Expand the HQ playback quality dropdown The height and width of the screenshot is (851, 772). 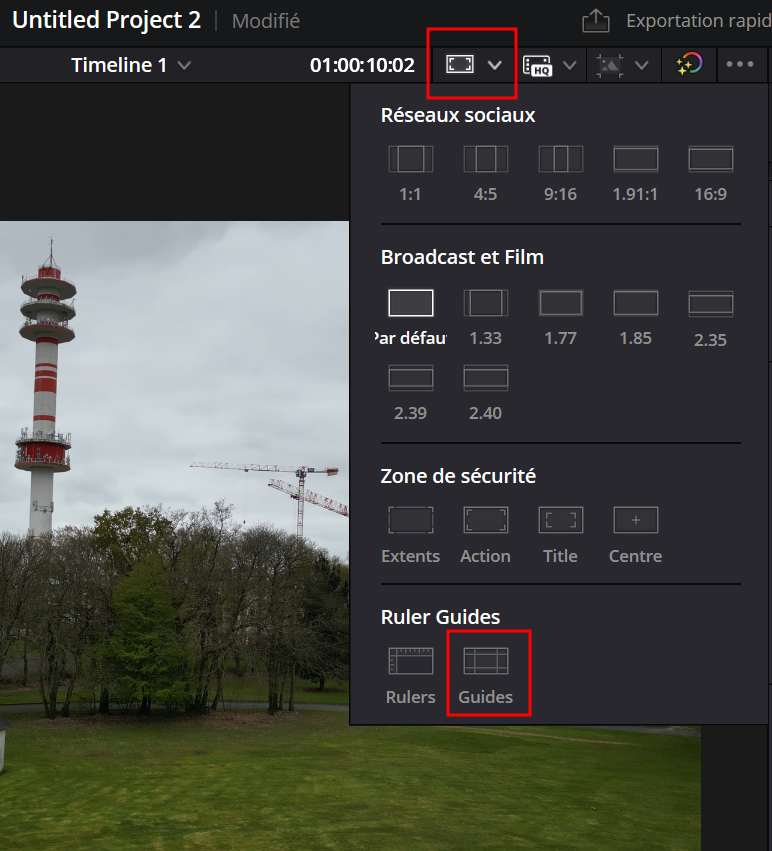pyautogui.click(x=569, y=65)
